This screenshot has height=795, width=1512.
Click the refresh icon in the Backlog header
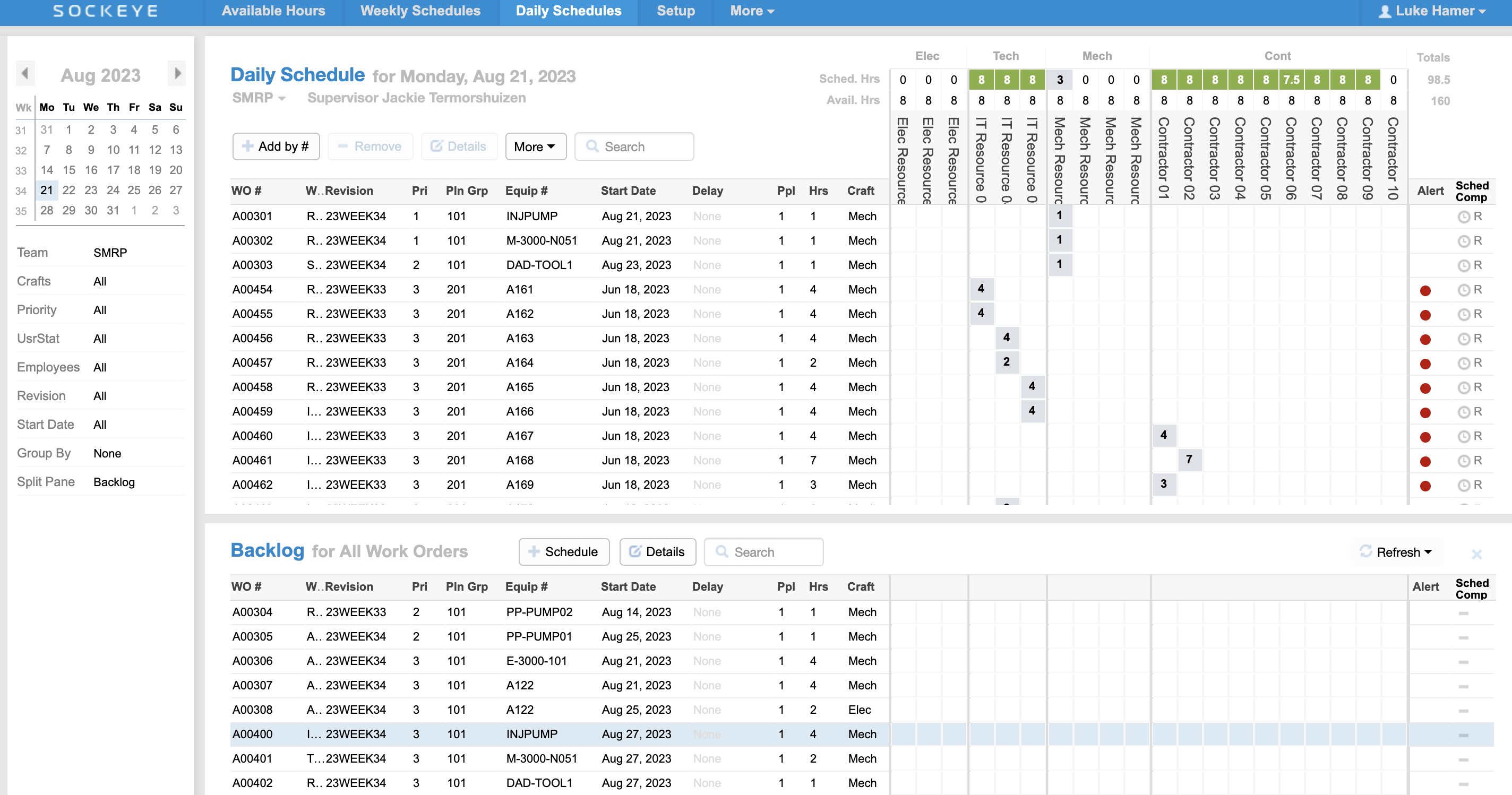[x=1367, y=551]
